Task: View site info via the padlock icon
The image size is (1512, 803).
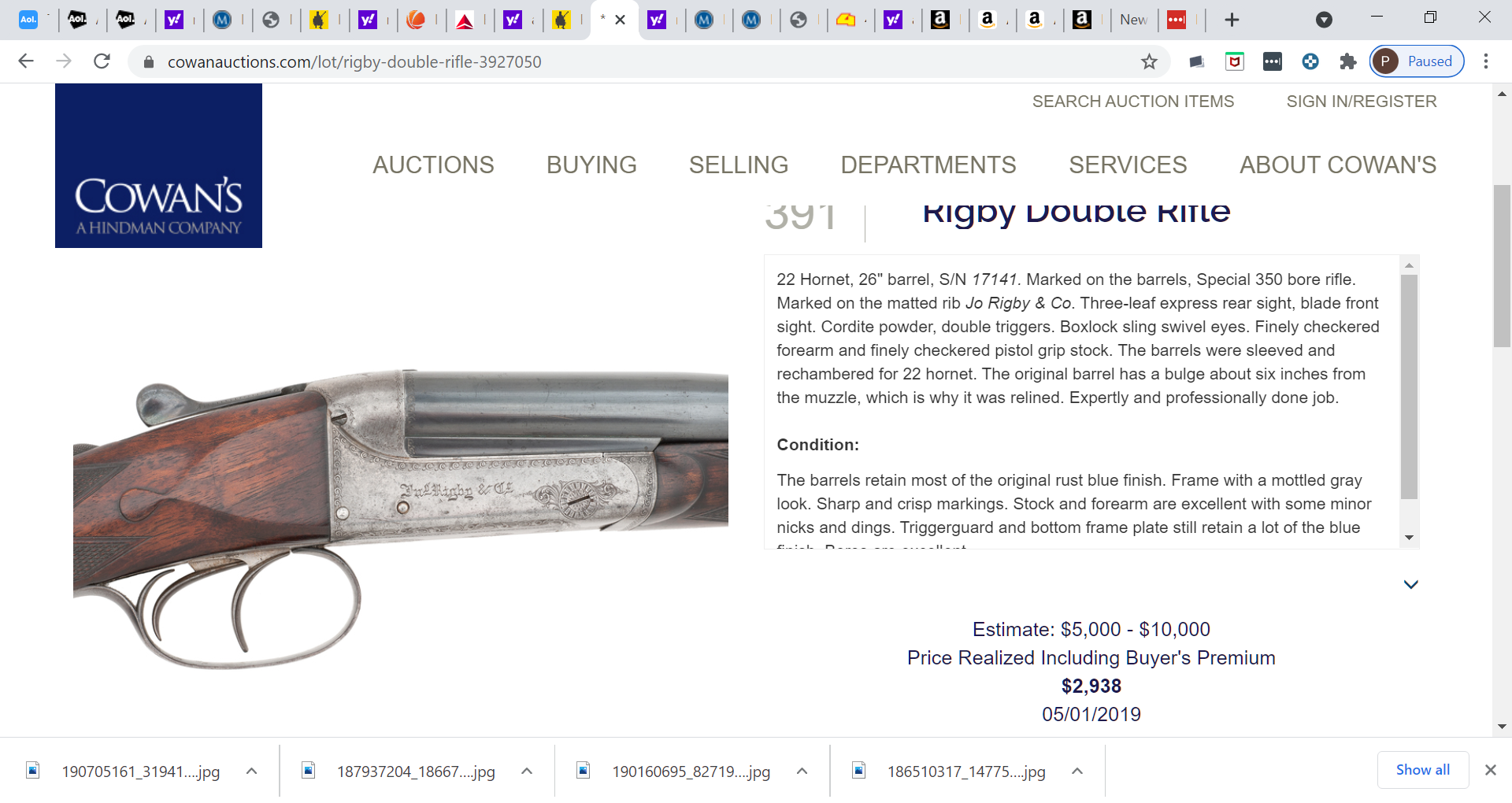Action: click(x=149, y=61)
